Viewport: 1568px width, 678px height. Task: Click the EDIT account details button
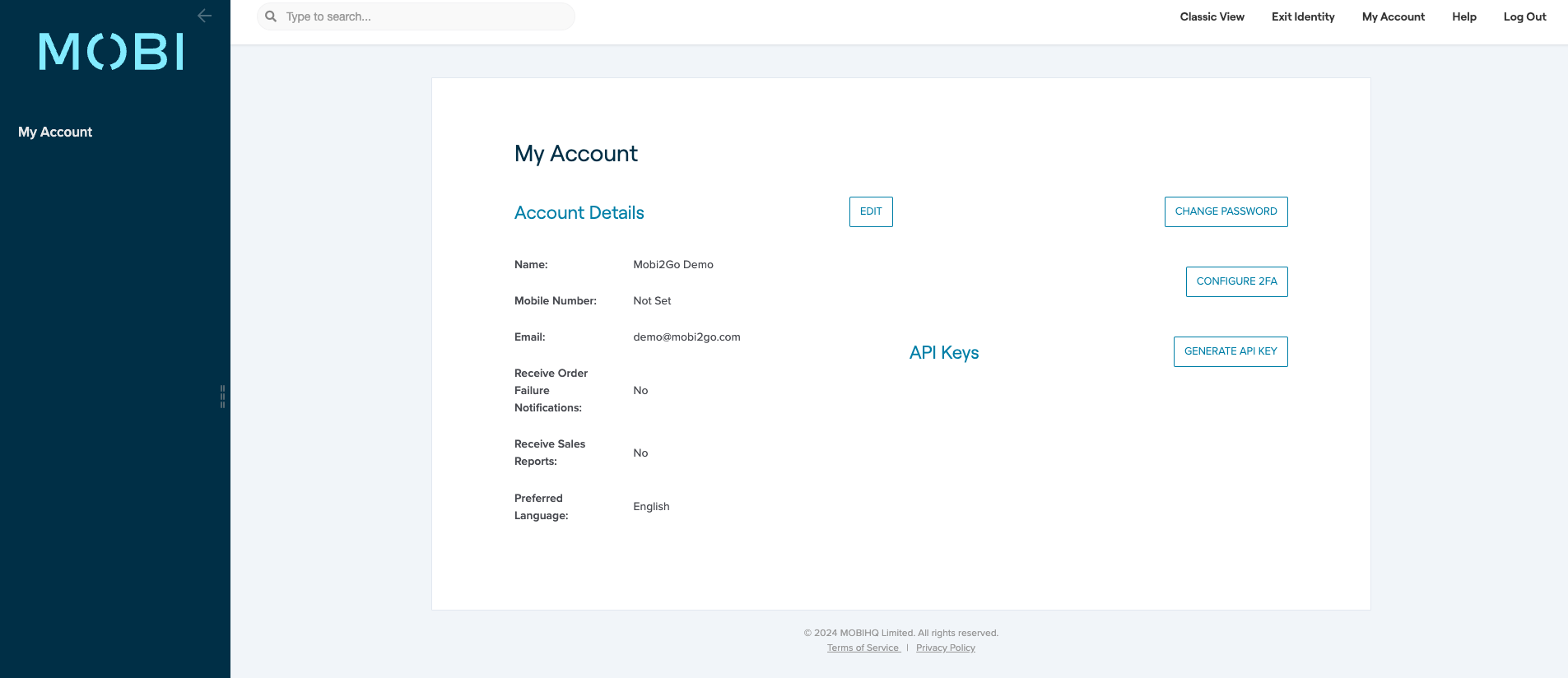point(871,211)
